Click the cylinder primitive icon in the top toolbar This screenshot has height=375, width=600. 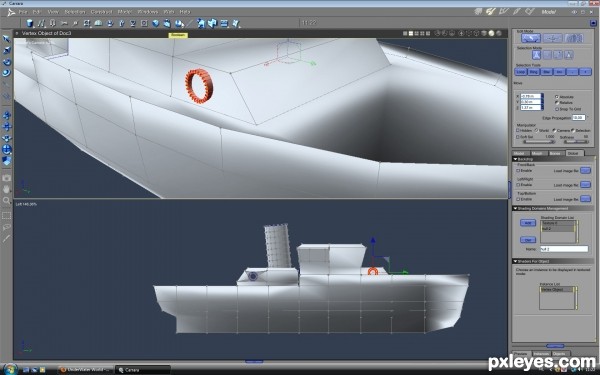point(29,23)
